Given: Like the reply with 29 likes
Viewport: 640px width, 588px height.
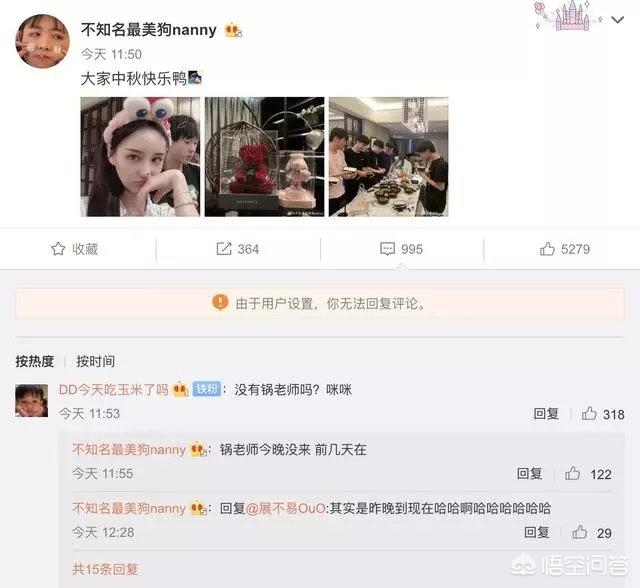Looking at the screenshot, I should (580, 533).
